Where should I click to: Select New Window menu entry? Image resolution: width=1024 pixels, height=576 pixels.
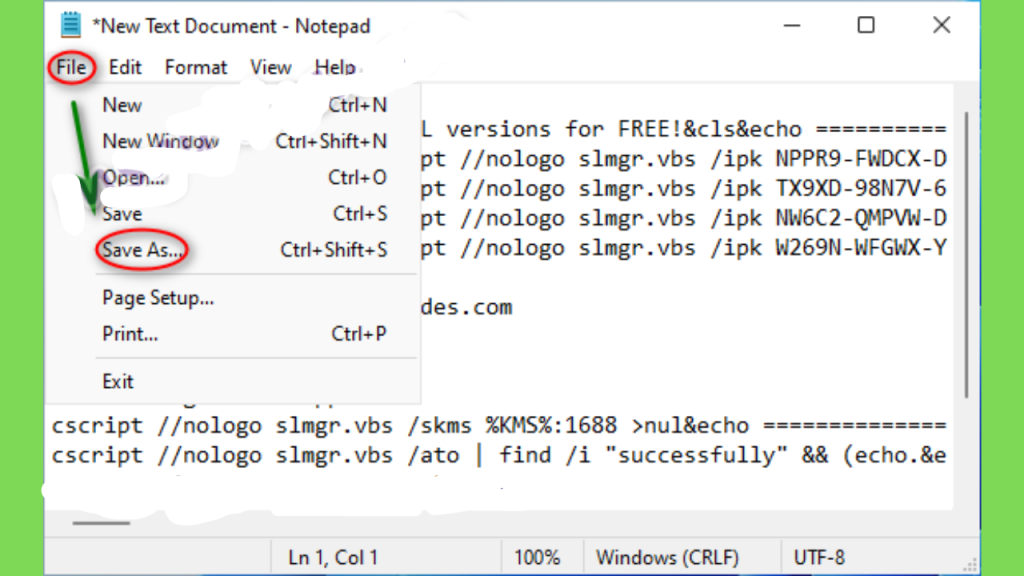[244, 141]
